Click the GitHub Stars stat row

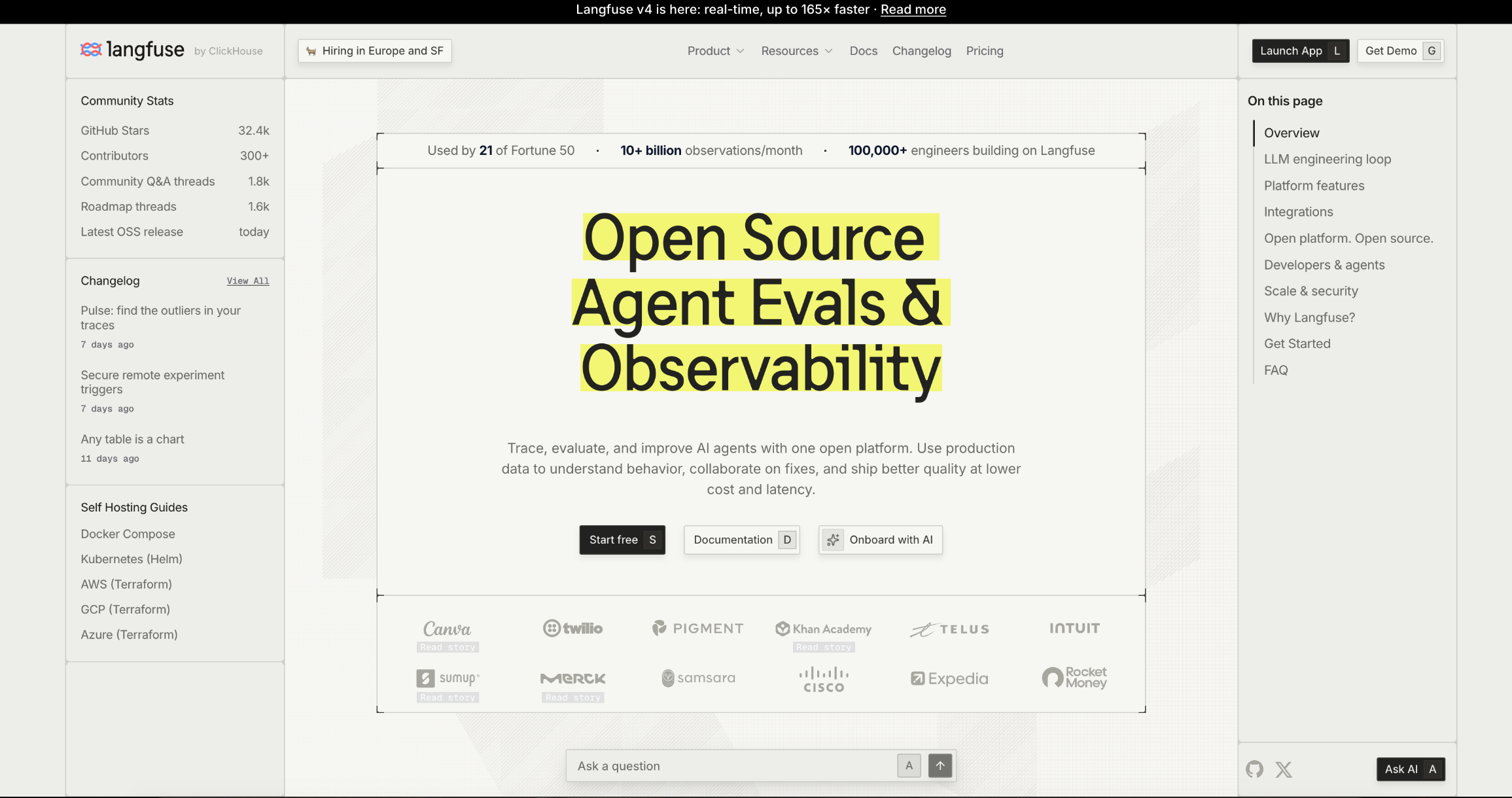175,131
